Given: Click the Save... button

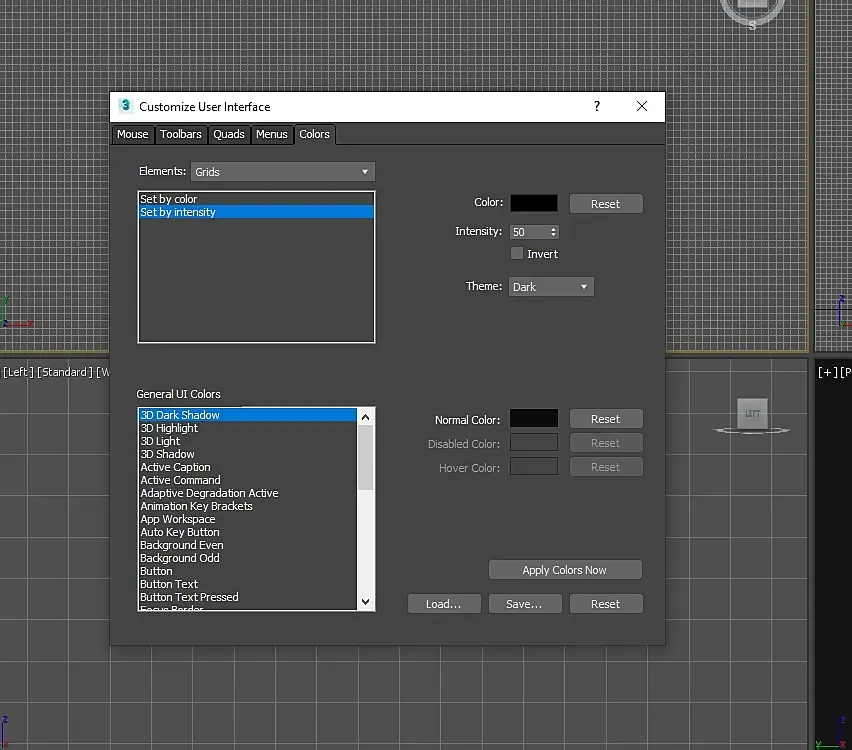Looking at the screenshot, I should [524, 604].
